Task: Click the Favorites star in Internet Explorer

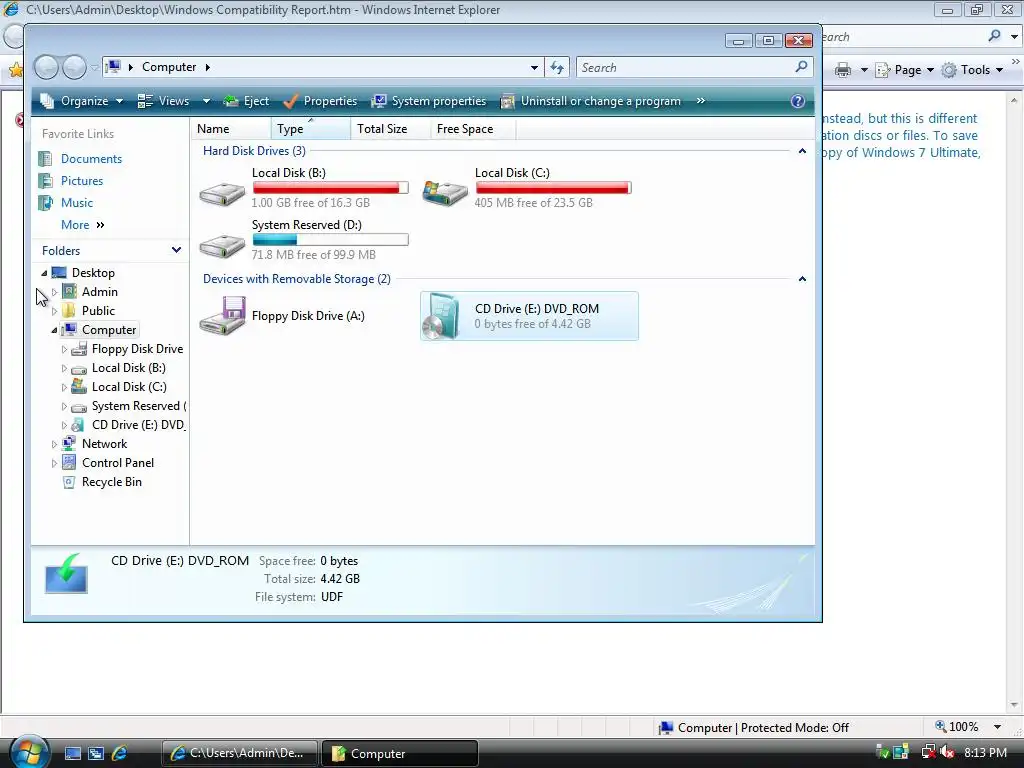Action: [x=16, y=69]
